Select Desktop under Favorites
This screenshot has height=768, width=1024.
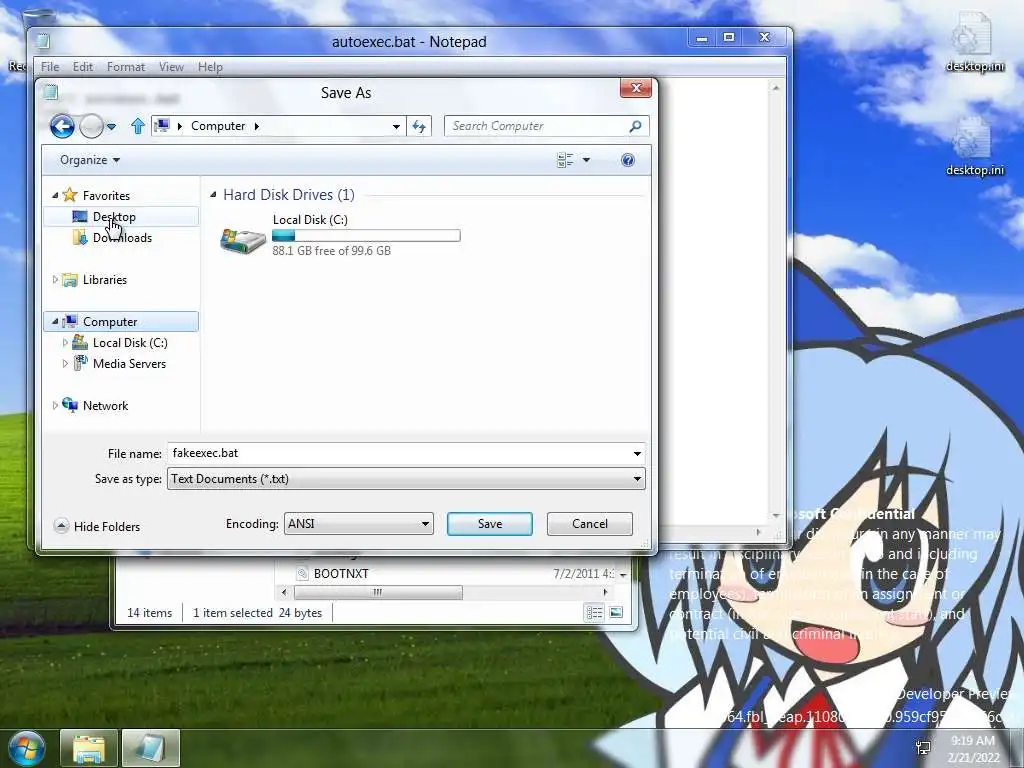(114, 217)
